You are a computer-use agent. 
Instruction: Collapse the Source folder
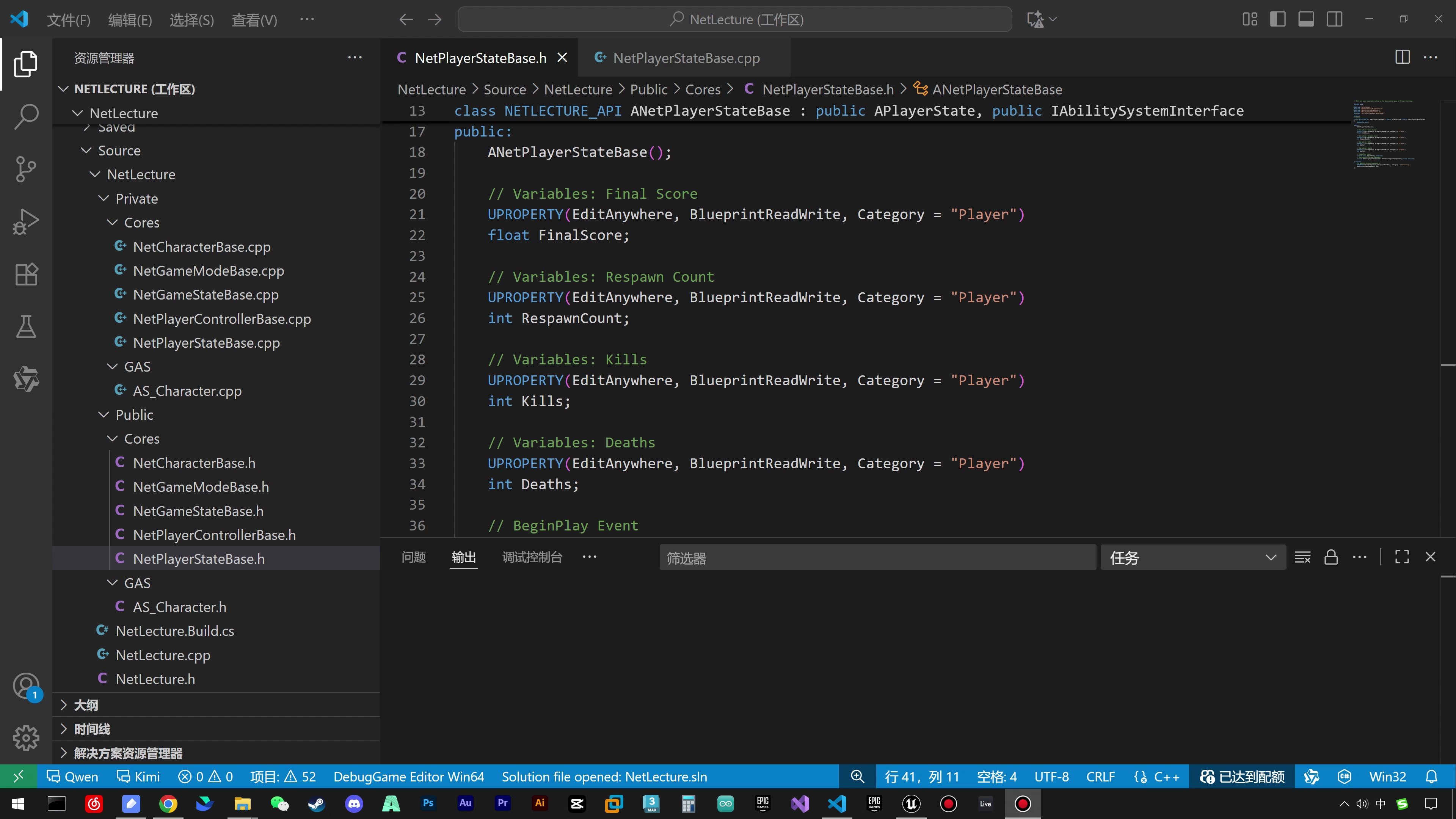click(x=119, y=151)
